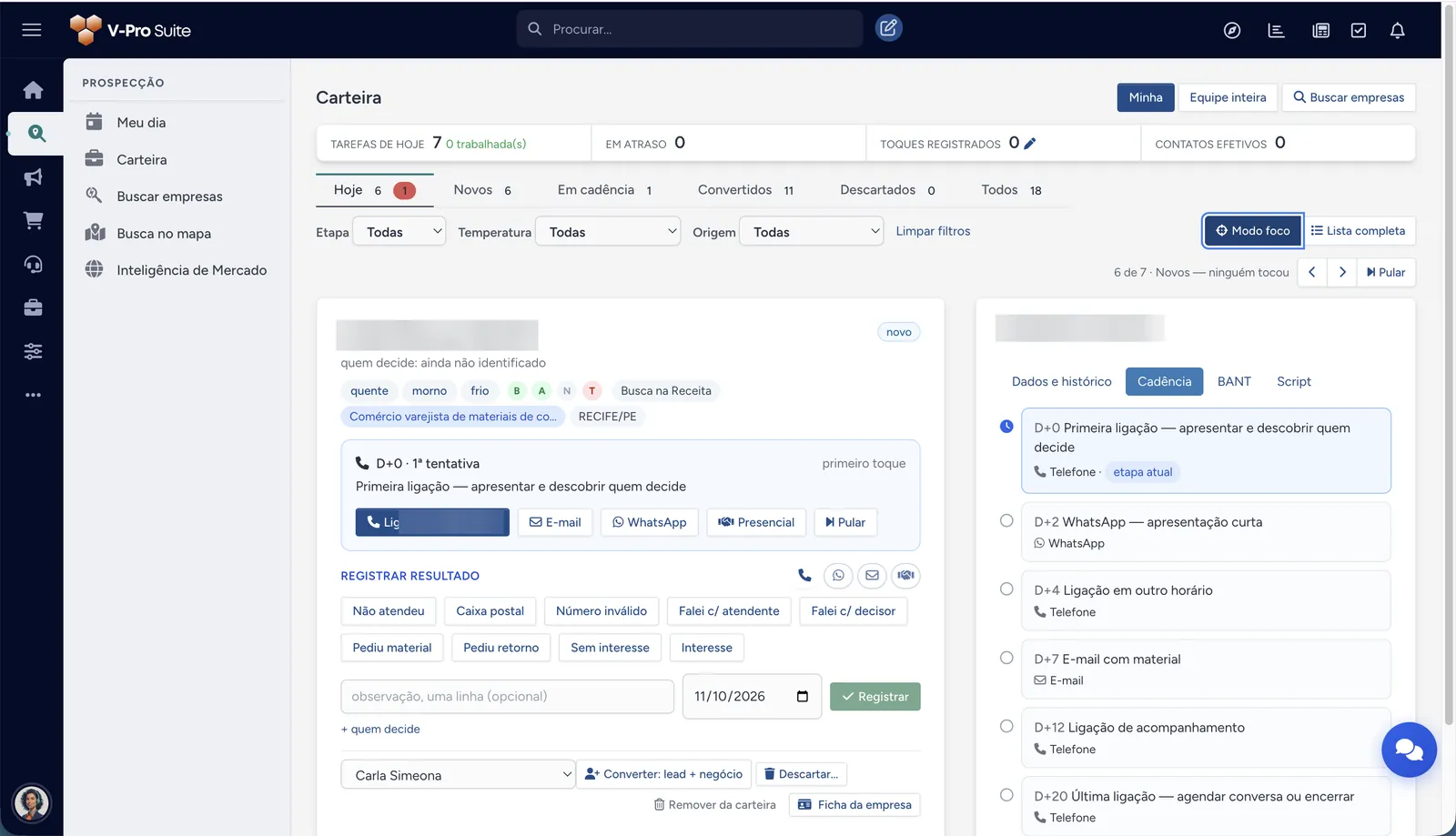This screenshot has height=836, width=1456.
Task: Open the BANT tab
Action: click(1234, 382)
